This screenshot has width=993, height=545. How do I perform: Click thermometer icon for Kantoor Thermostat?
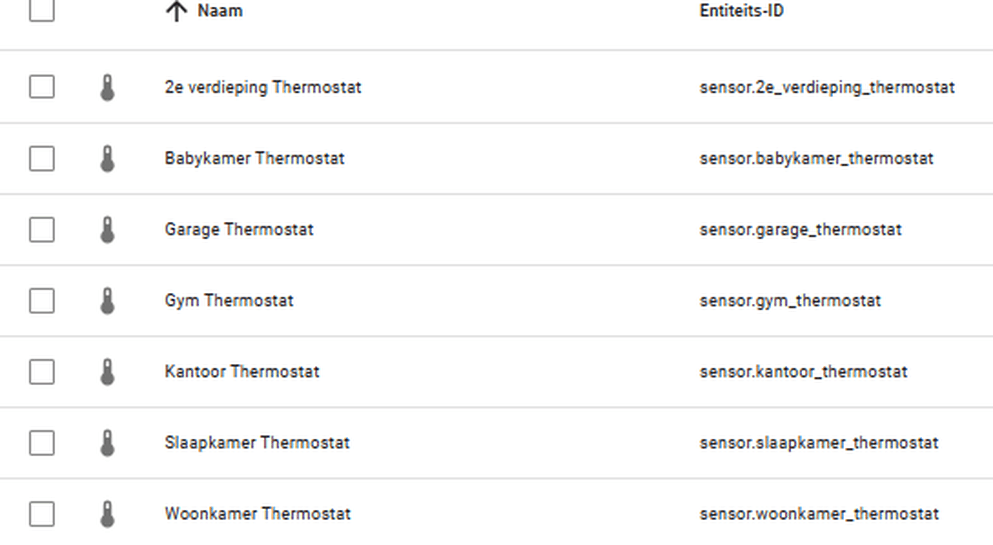point(107,372)
